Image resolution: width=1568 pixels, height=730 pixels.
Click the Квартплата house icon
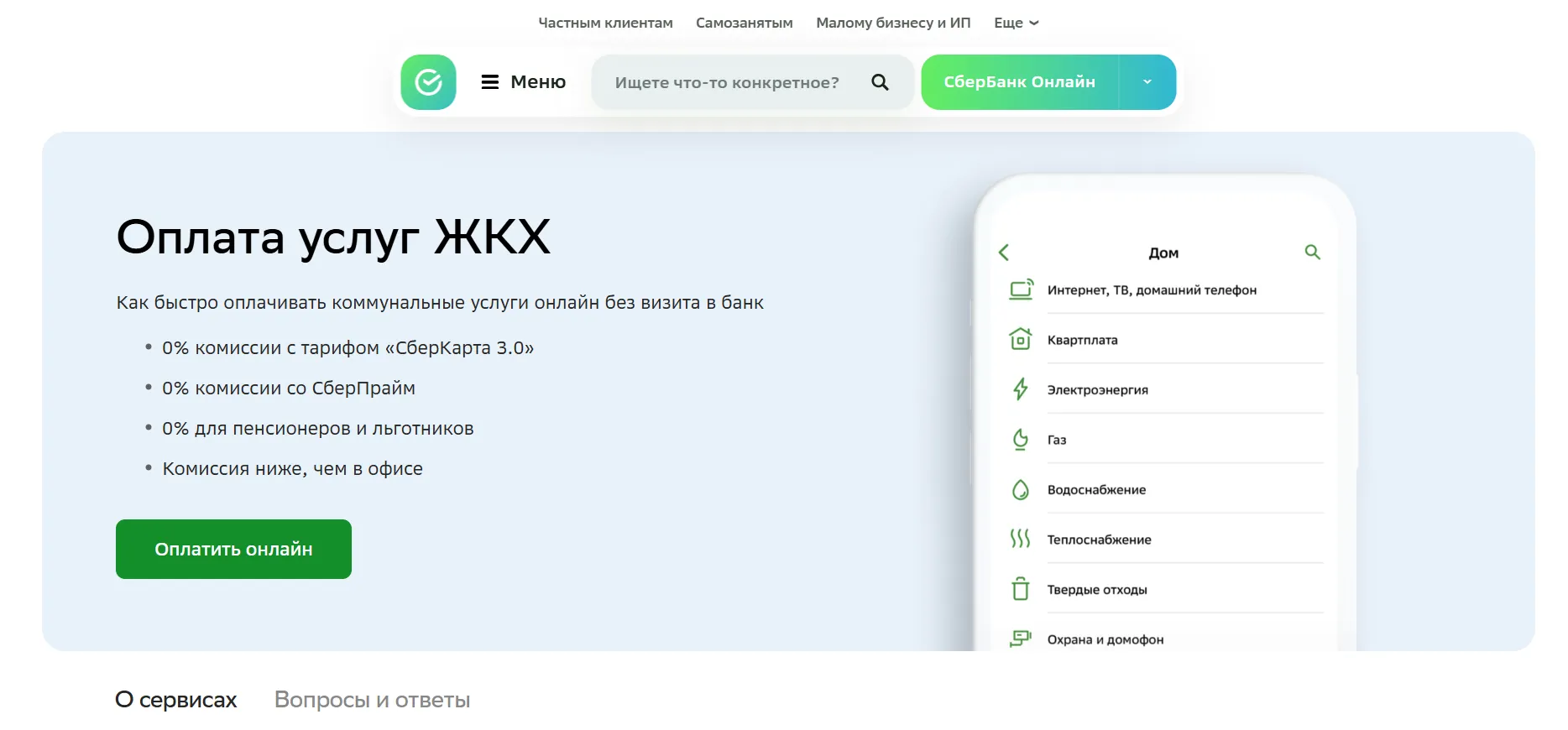[1020, 339]
